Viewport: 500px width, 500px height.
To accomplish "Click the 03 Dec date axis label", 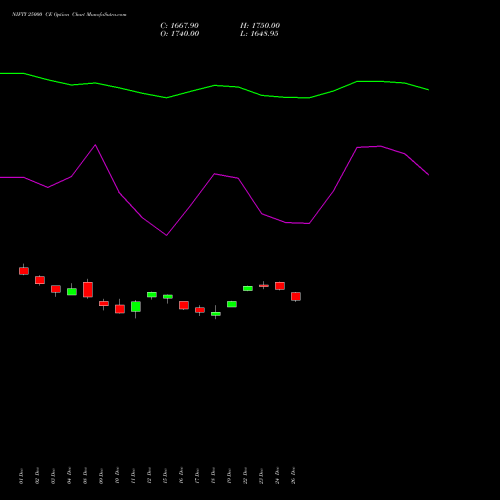I will coord(53,476).
